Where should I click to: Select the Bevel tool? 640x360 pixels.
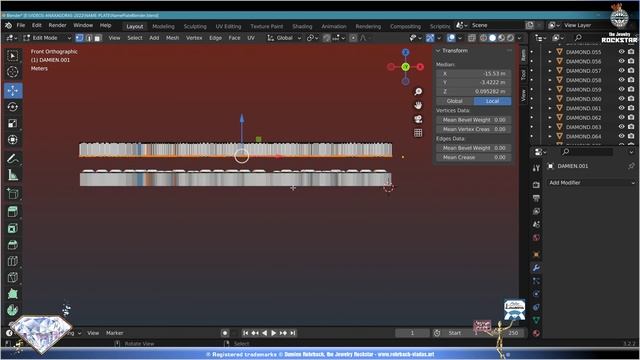point(13,244)
